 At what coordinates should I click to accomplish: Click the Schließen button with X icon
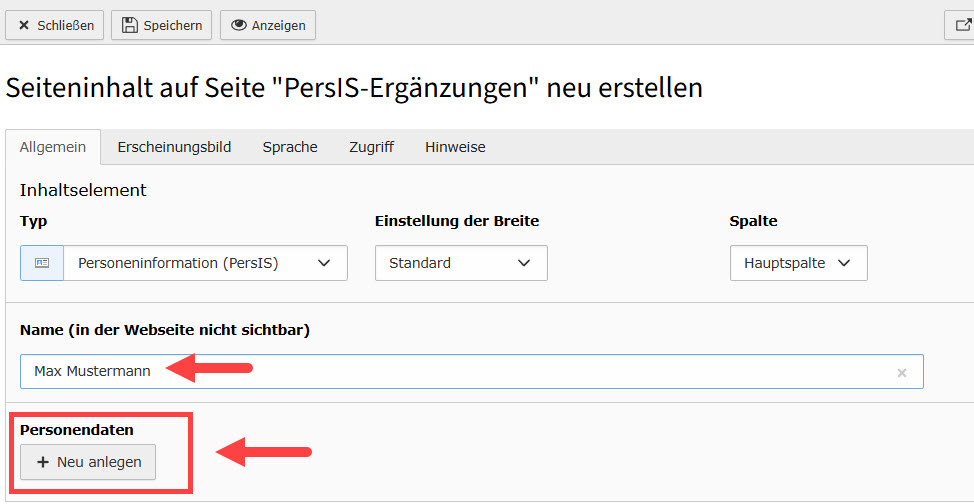pyautogui.click(x=56, y=25)
